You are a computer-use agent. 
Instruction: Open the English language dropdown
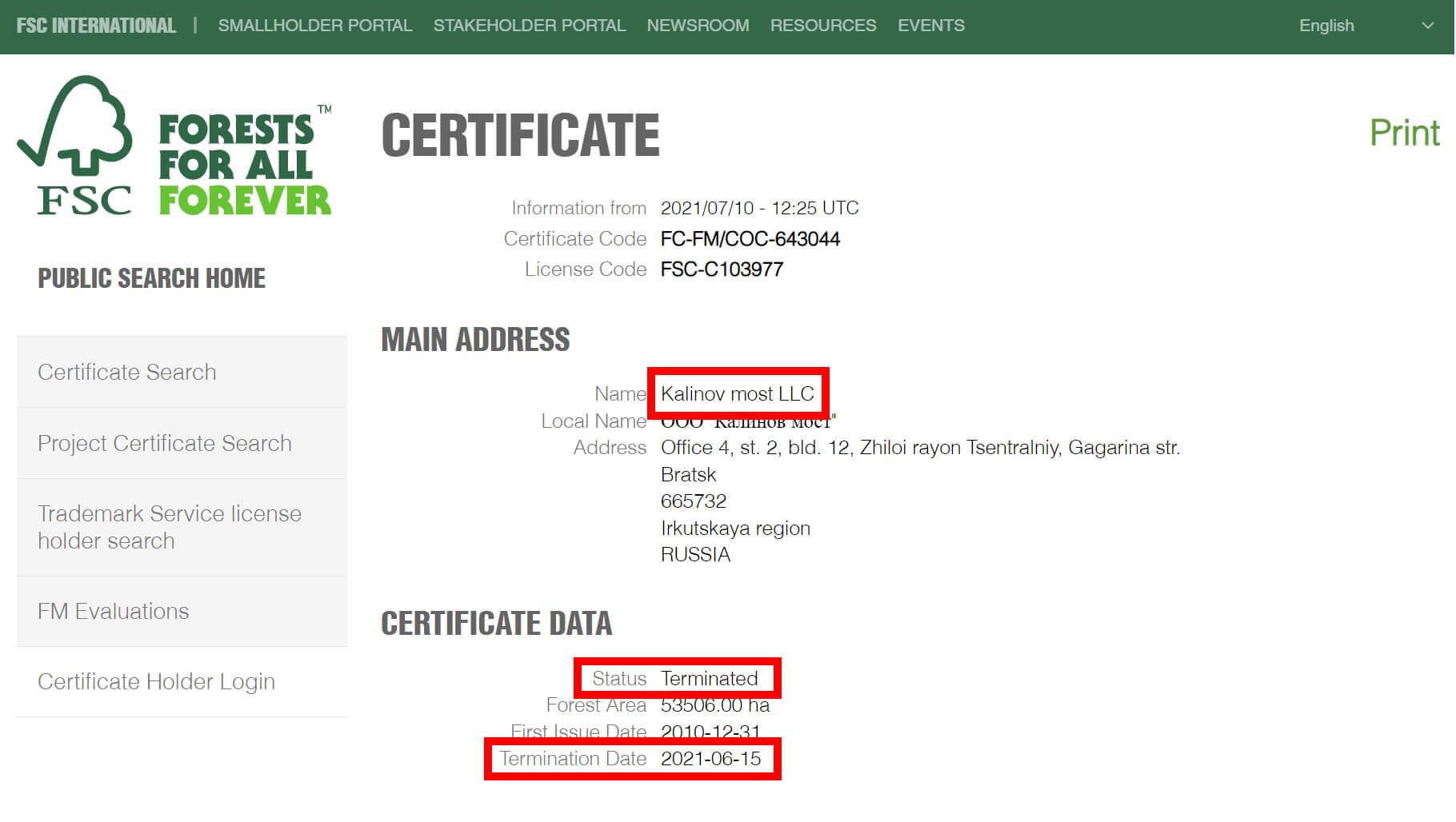1366,26
